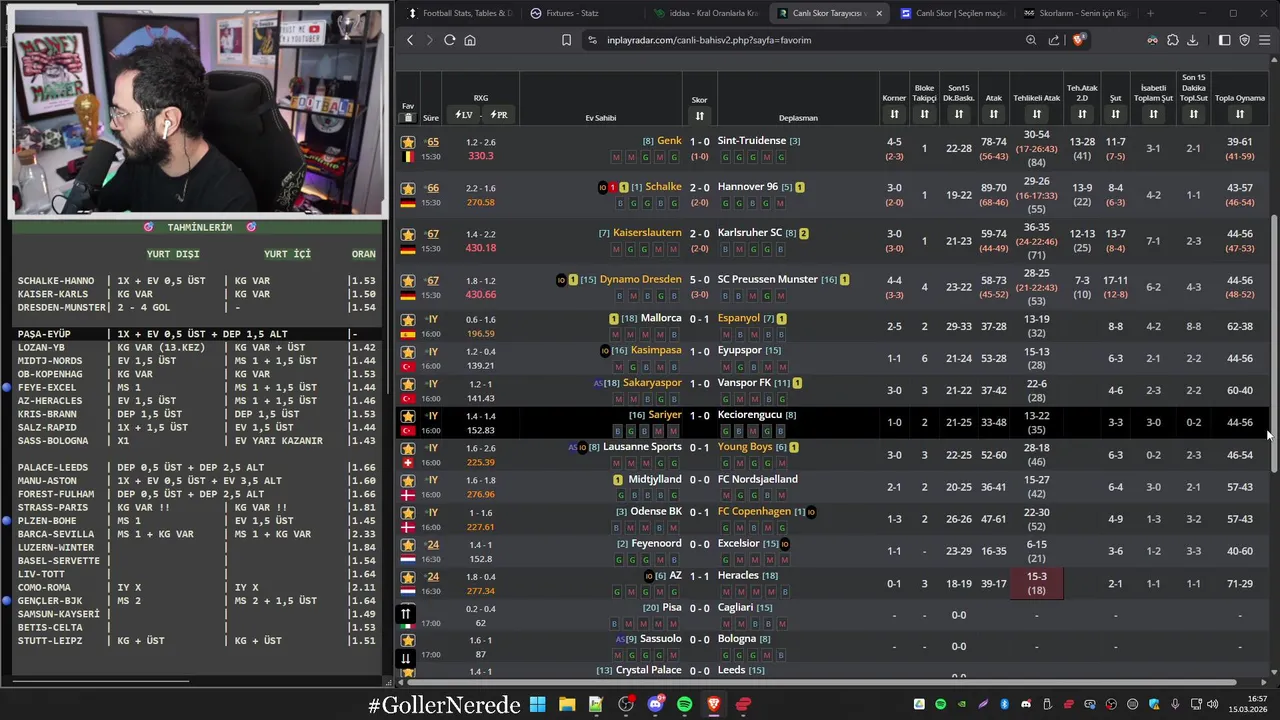The image size is (1280, 720).
Task: Click the highlighted 15-3 Tehlikeli Atak cell for AZ
Action: (1037, 583)
